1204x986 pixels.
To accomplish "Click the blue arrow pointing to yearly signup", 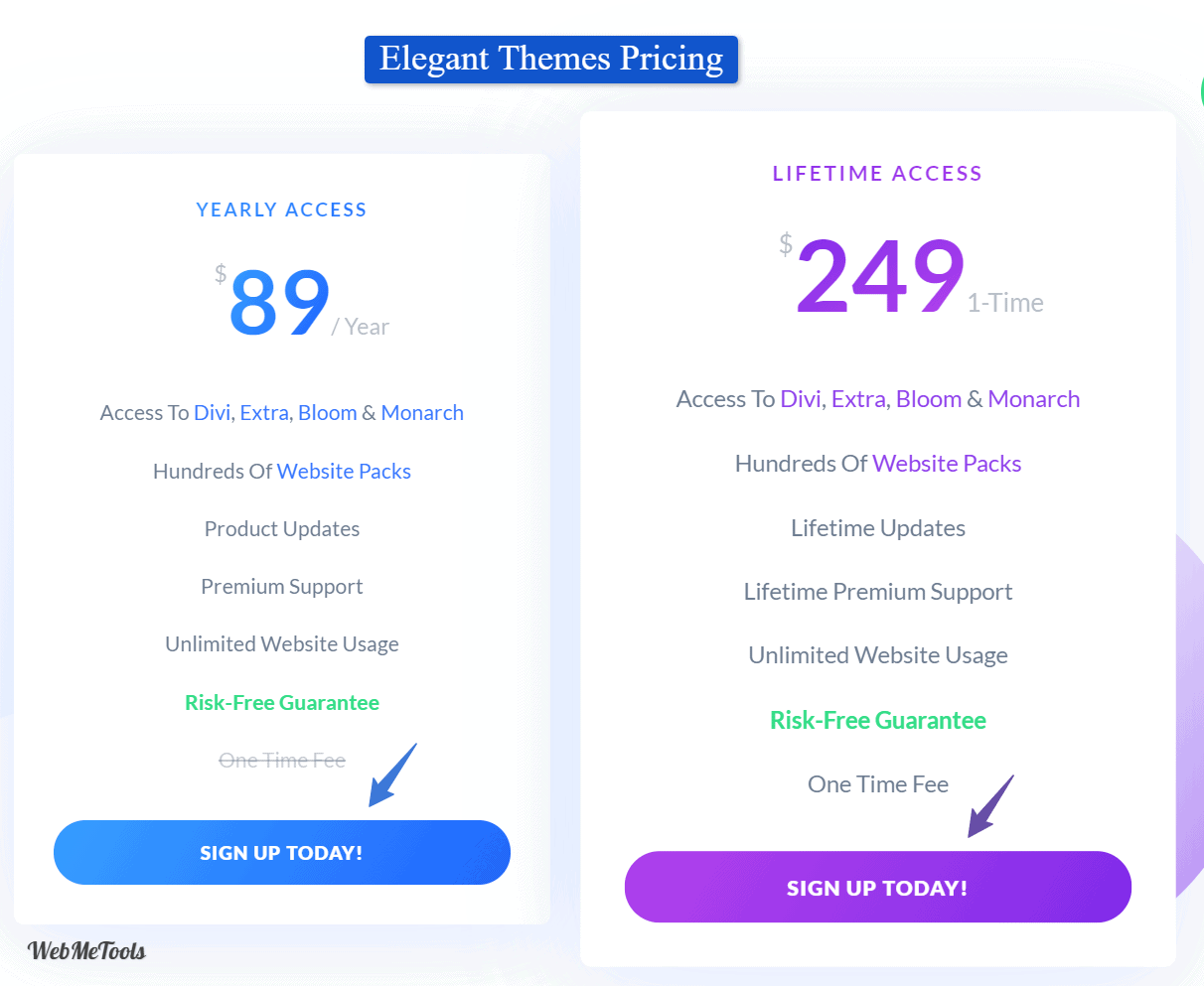I will click(392, 775).
